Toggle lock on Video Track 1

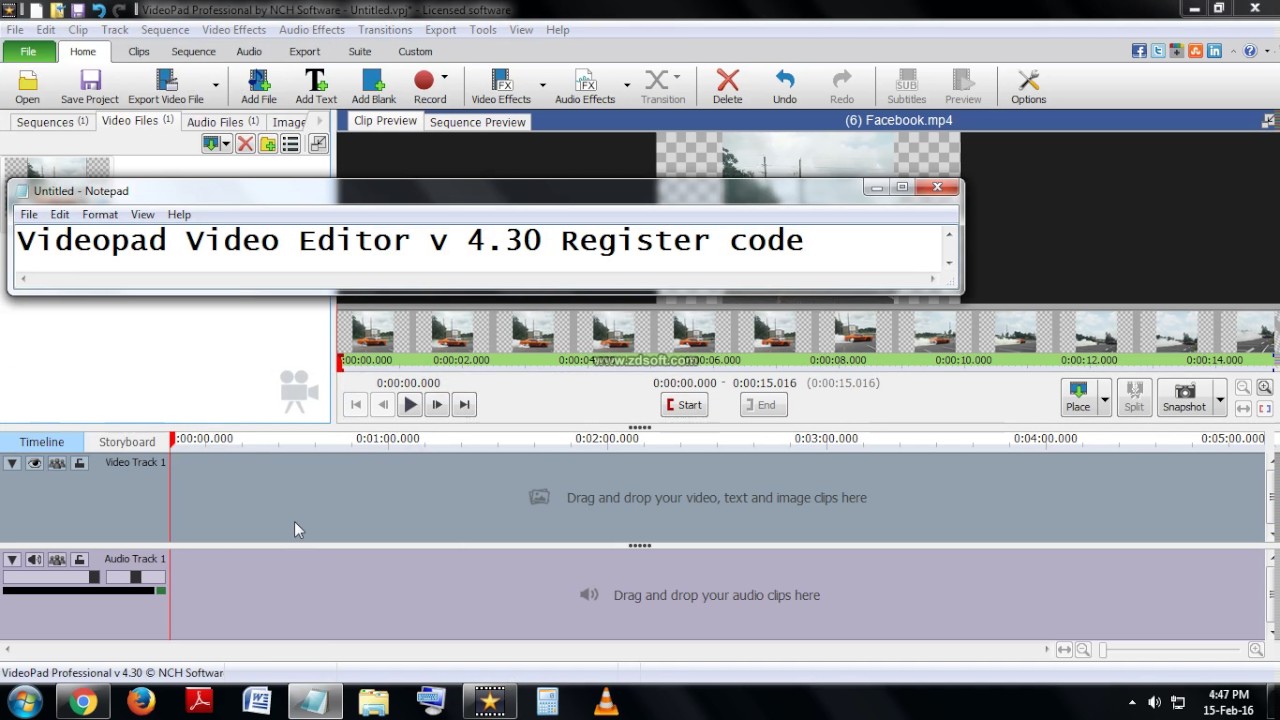(80, 463)
